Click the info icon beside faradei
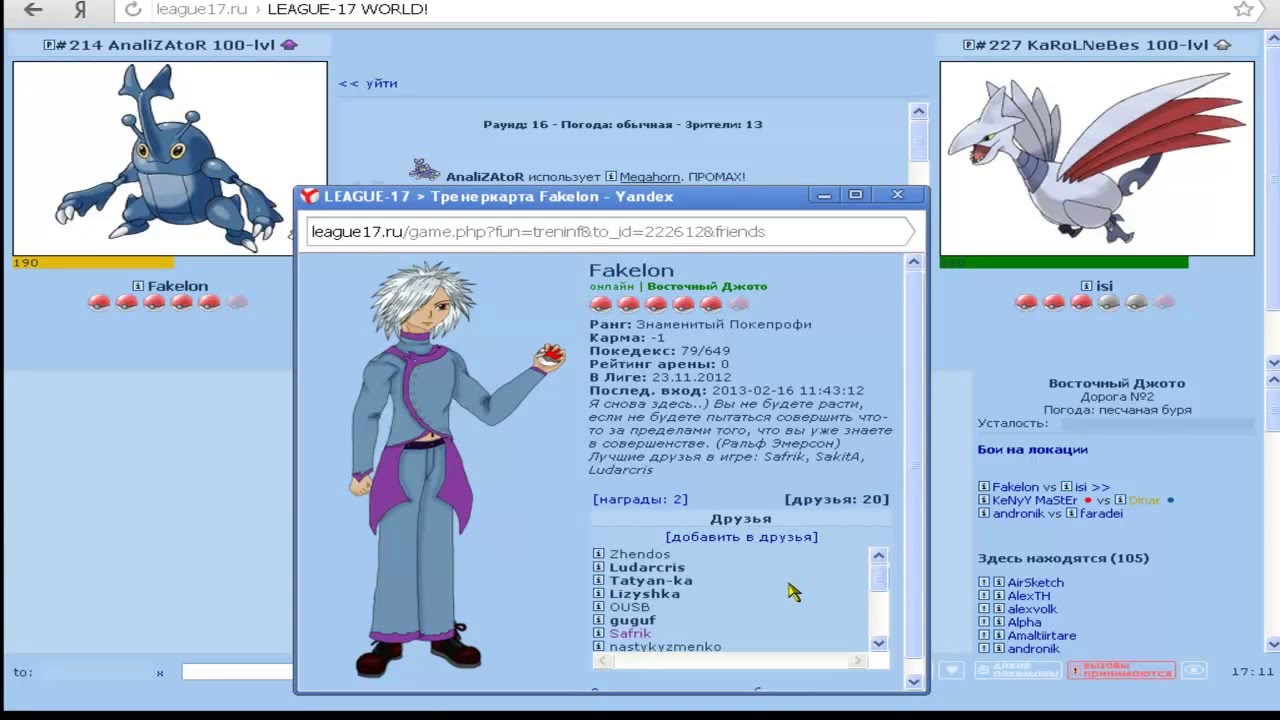1280x720 pixels. tap(1071, 513)
